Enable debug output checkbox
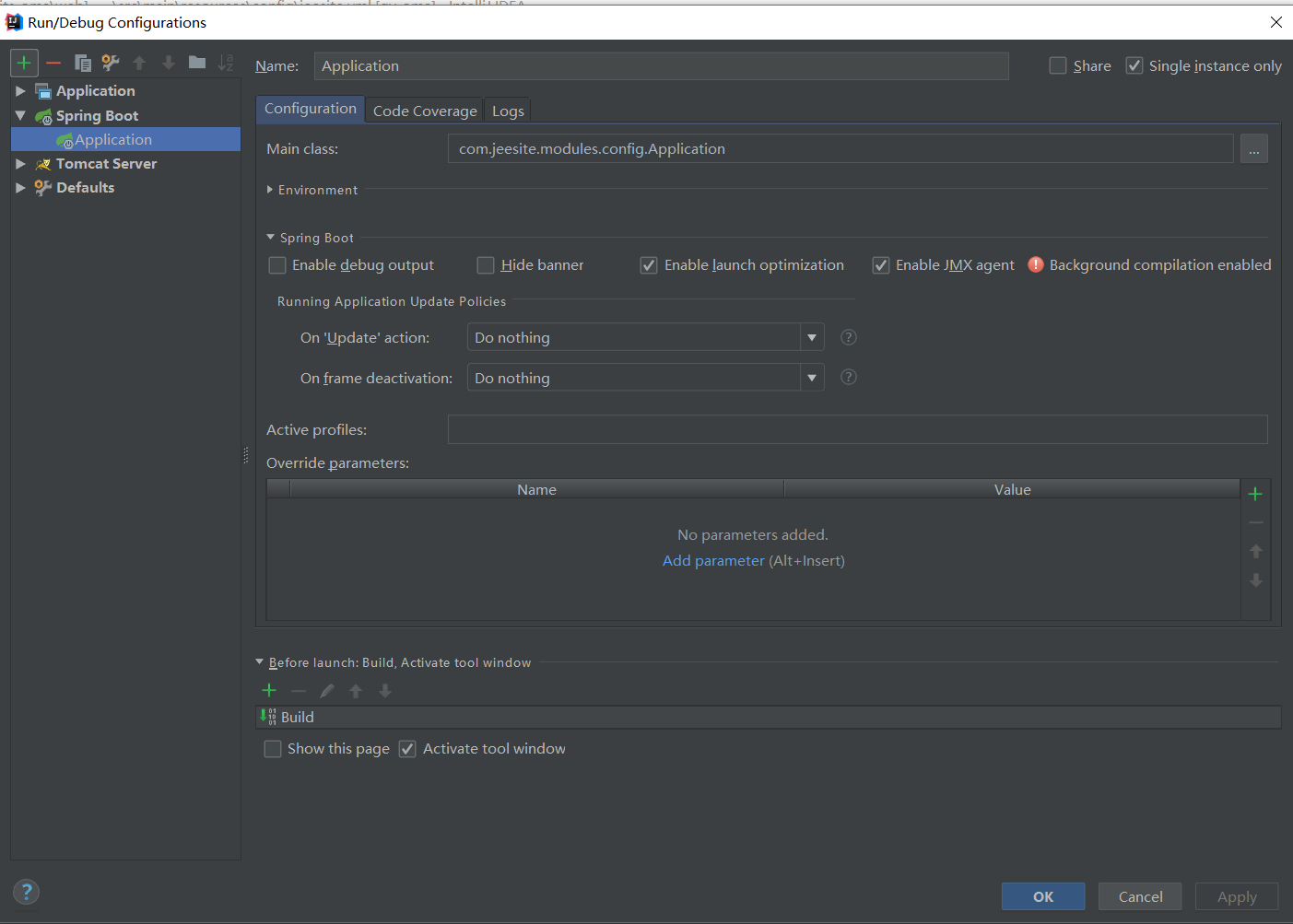The image size is (1293, 924). pos(277,265)
